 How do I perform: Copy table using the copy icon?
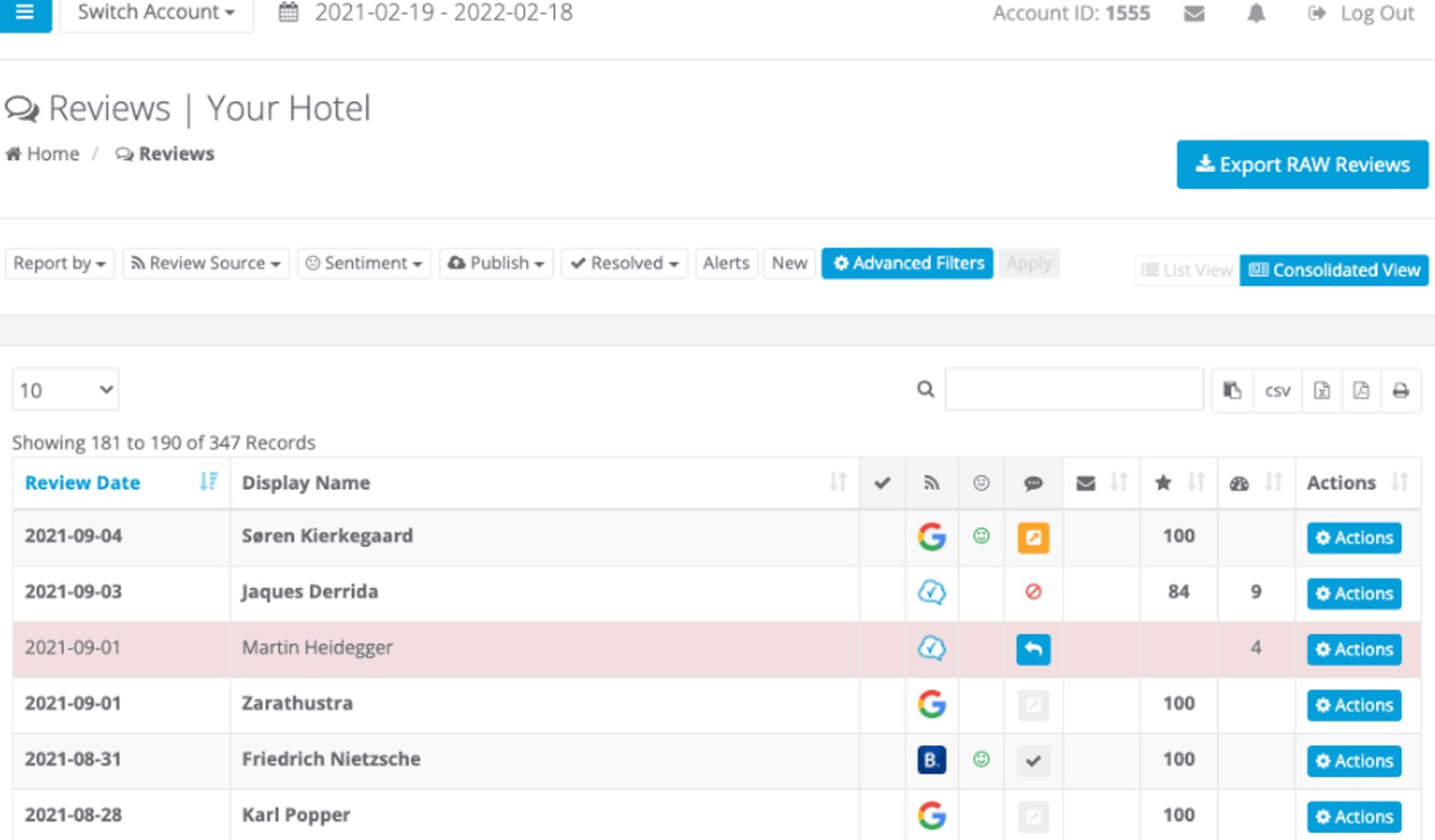1232,390
